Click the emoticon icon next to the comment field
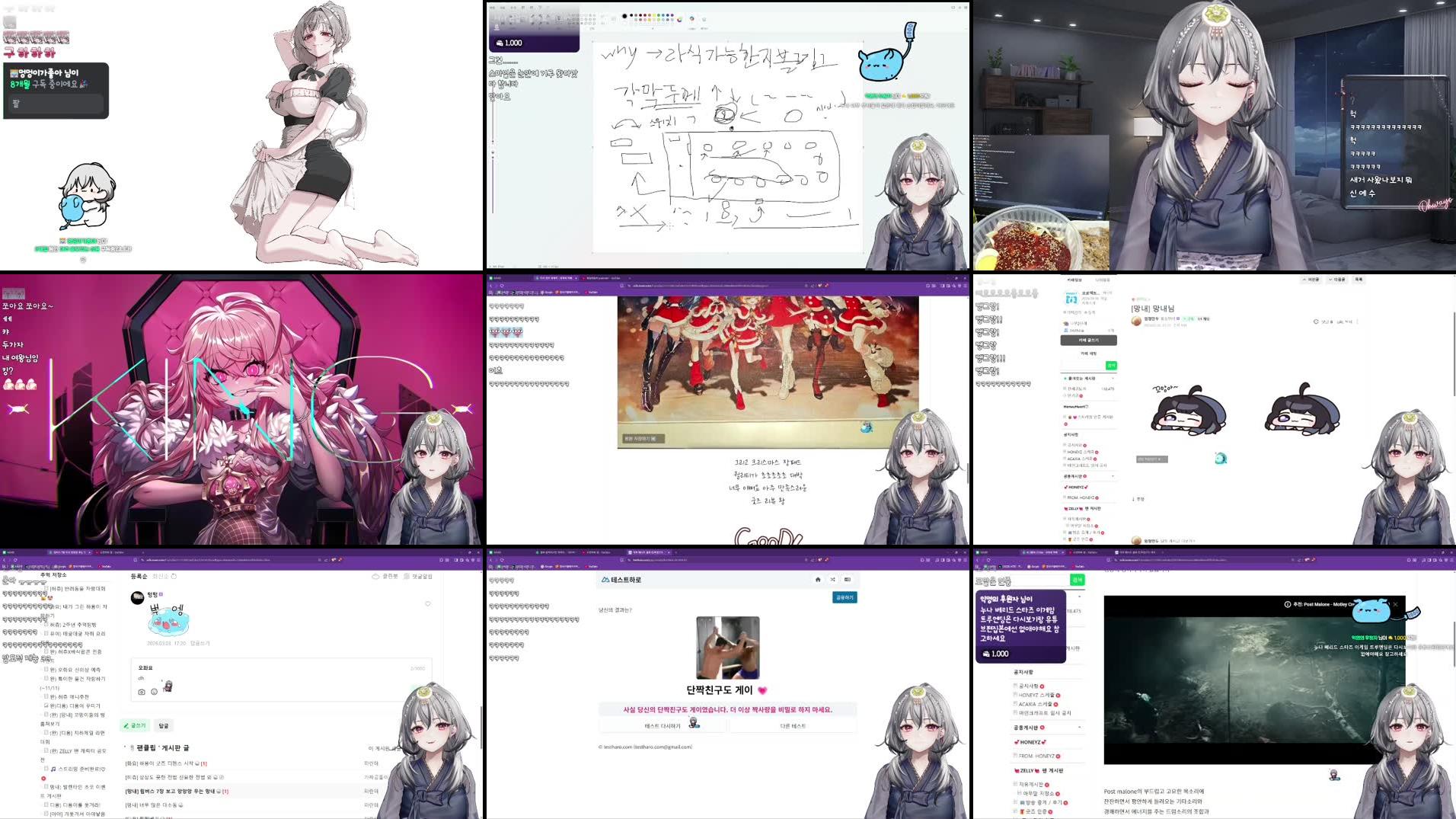The height and width of the screenshot is (819, 1456). (x=154, y=691)
